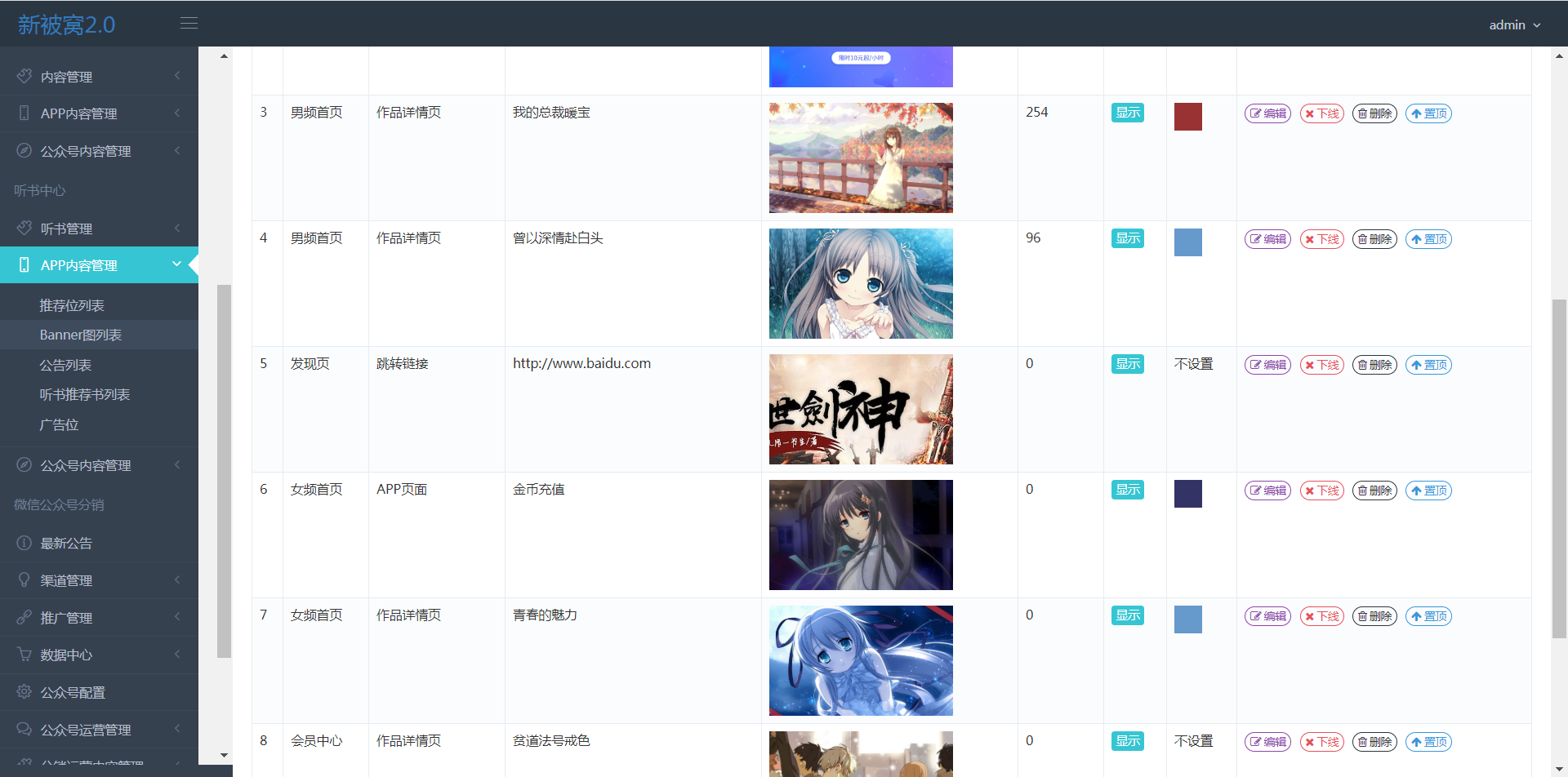This screenshot has width=1568, height=777.
Task: Pin 我的总裁暖宝 banner to top (置顶)
Action: 1428,113
